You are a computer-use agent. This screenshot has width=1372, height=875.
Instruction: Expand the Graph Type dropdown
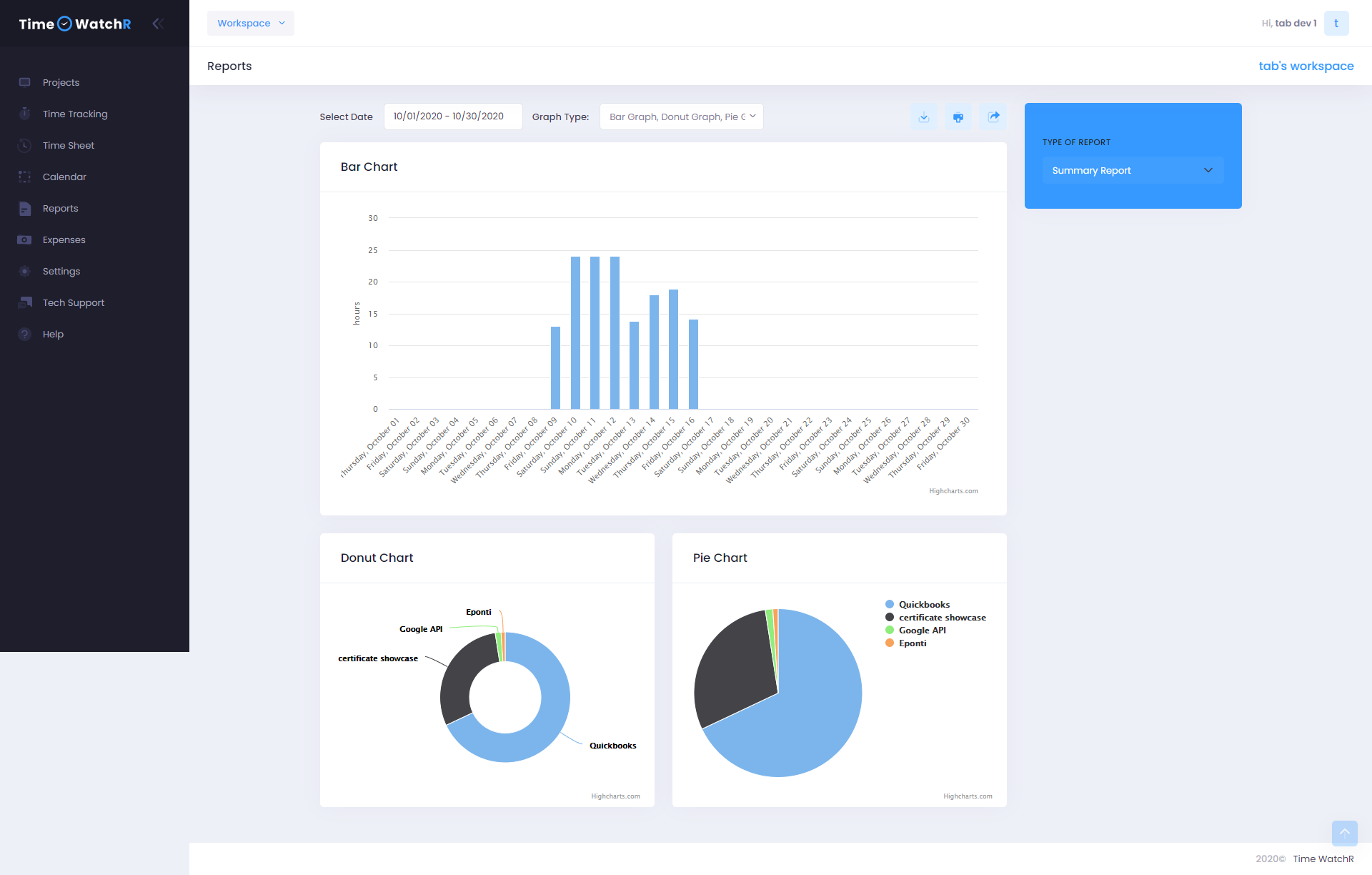point(682,117)
